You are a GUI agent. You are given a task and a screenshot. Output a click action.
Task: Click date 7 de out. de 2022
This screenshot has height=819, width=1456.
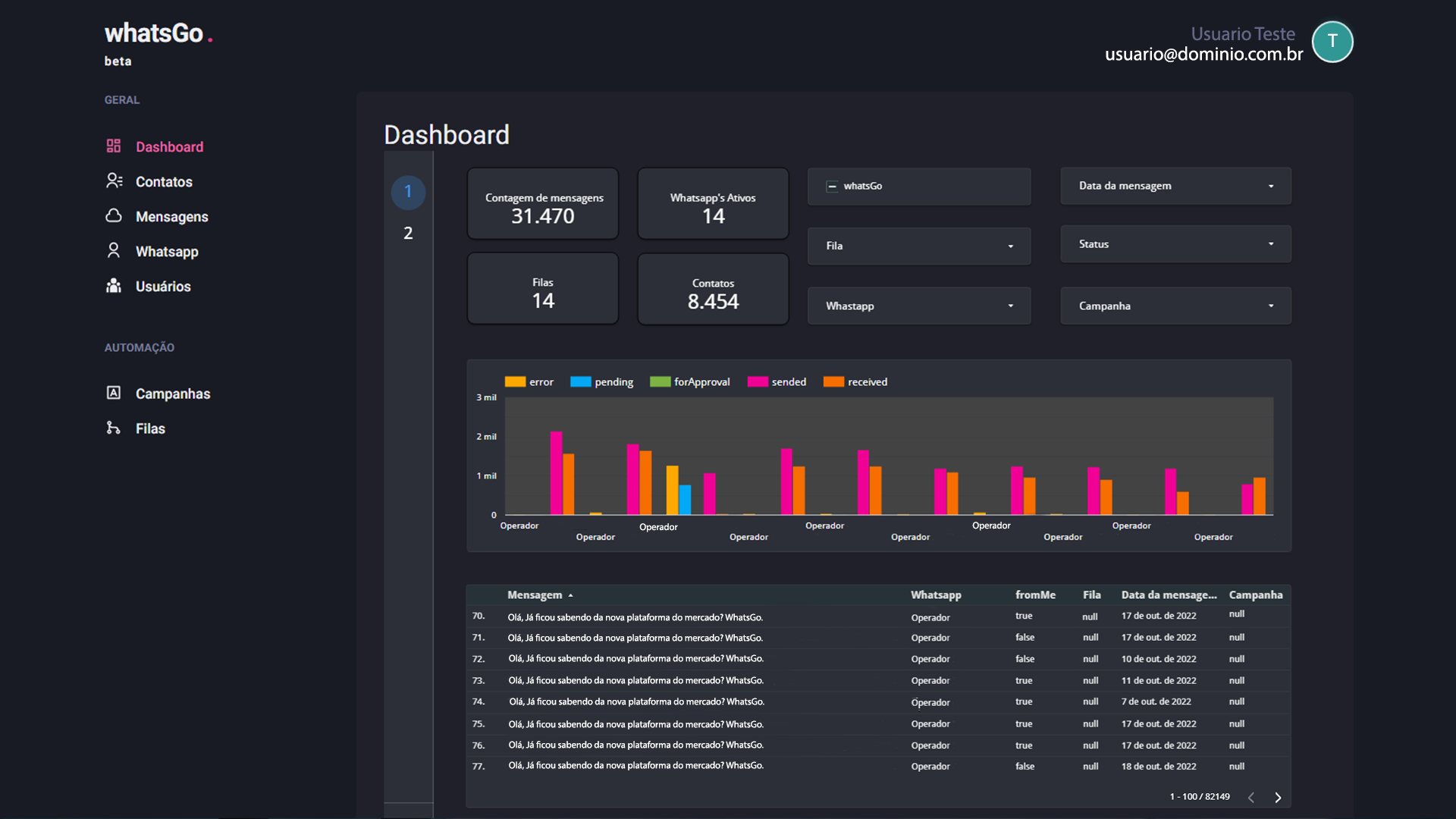coord(1156,701)
